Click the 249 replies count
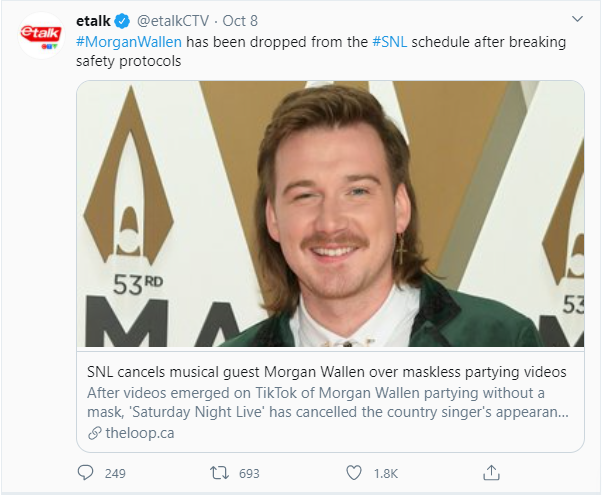Viewport: 602px width, 495px height. (x=115, y=472)
